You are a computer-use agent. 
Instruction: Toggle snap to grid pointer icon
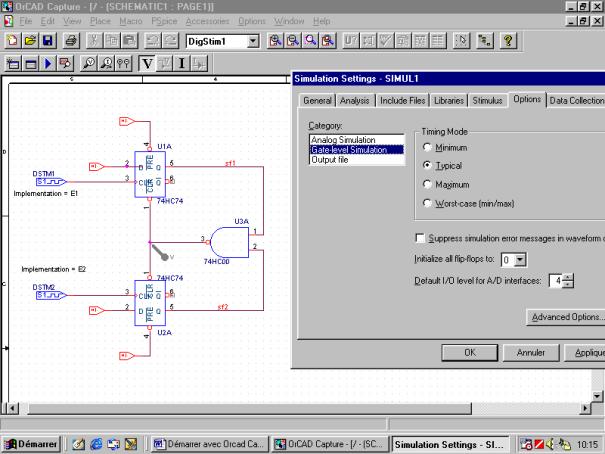coord(461,41)
